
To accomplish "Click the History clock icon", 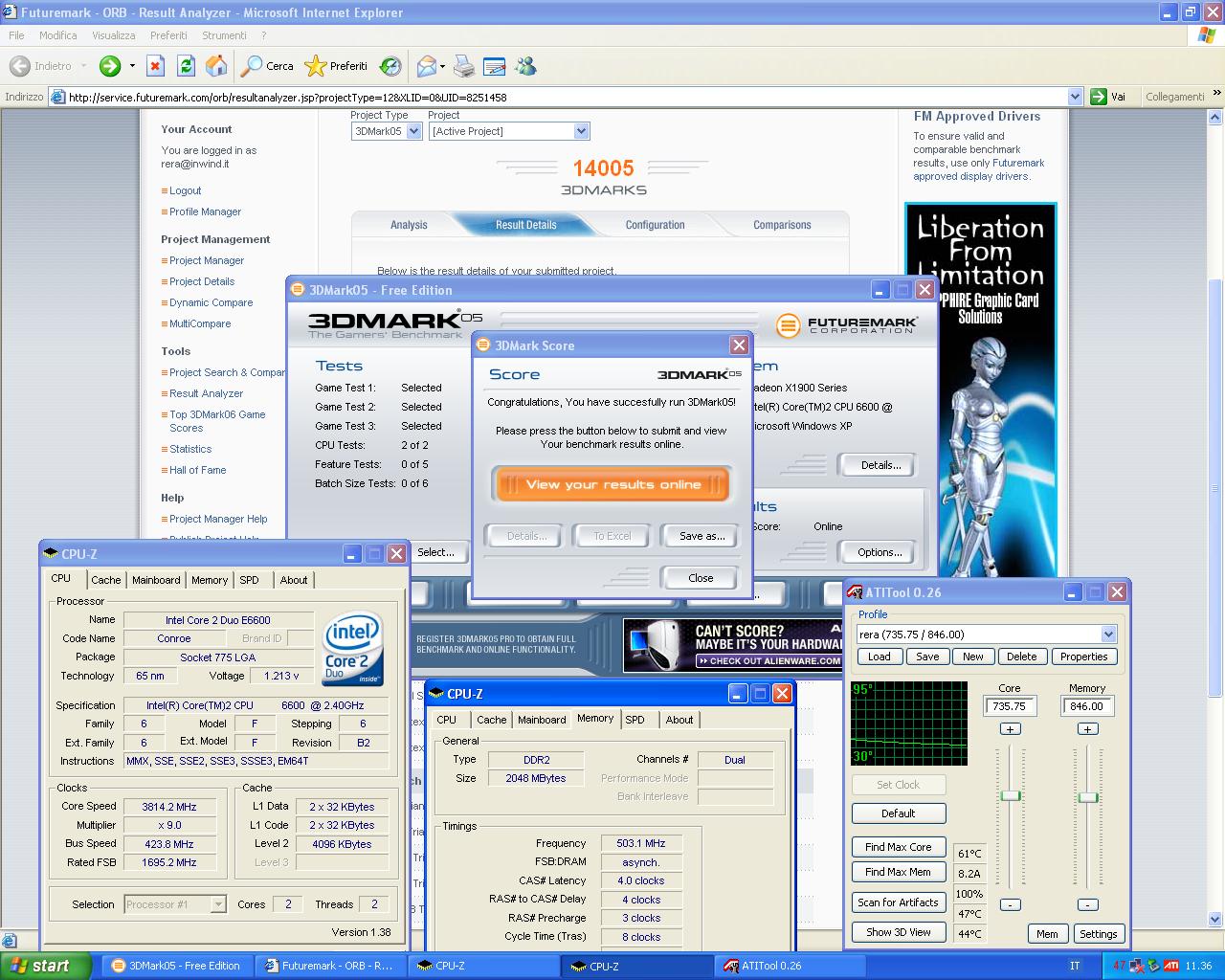I will tap(390, 66).
